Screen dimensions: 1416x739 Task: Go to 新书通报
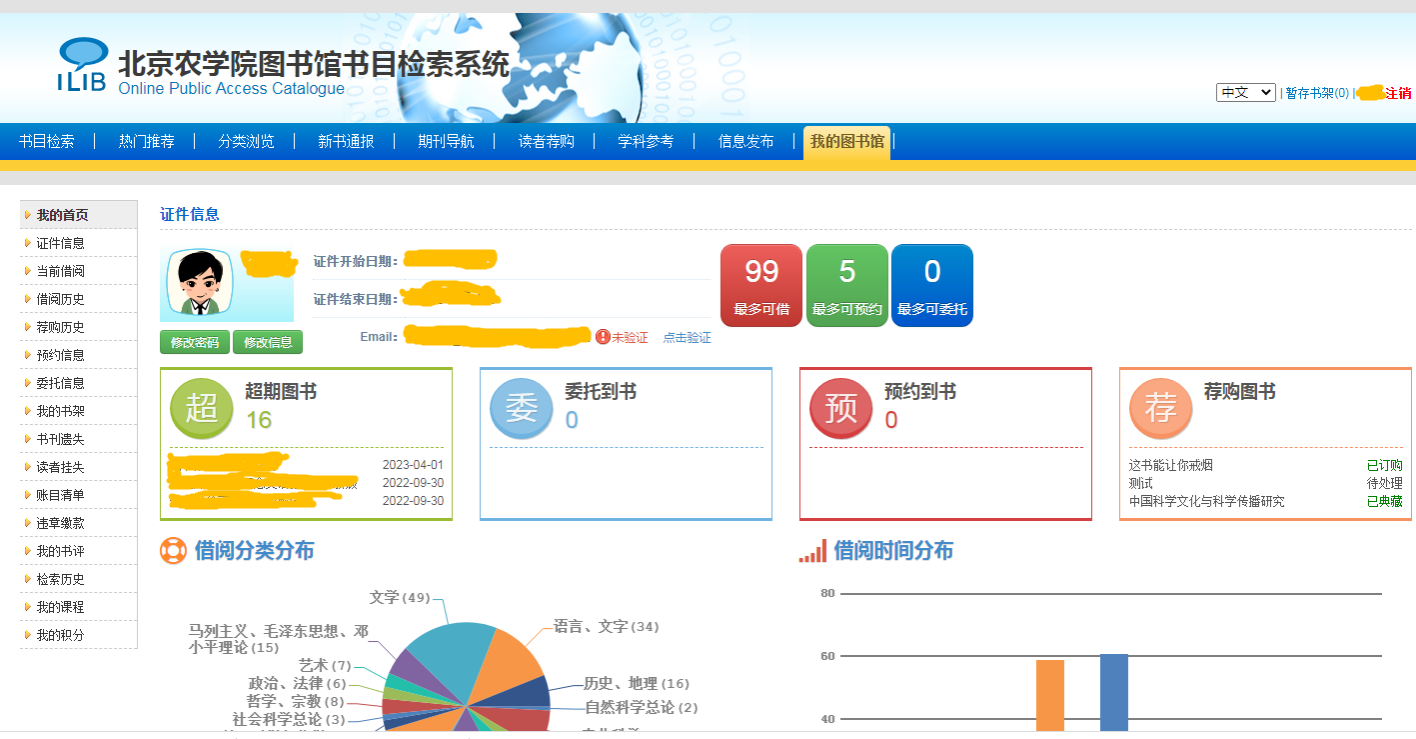[346, 141]
